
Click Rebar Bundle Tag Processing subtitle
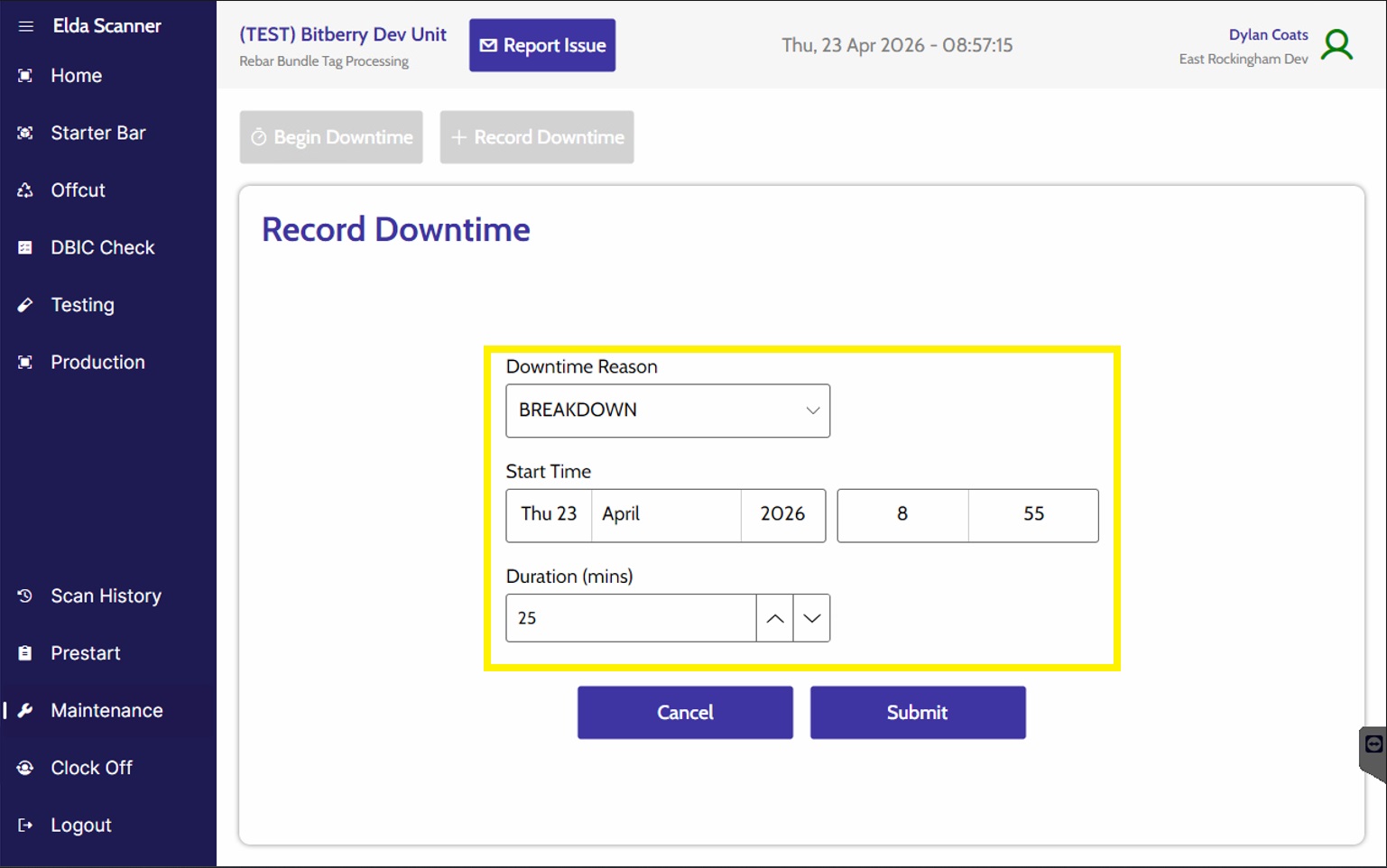coord(324,61)
